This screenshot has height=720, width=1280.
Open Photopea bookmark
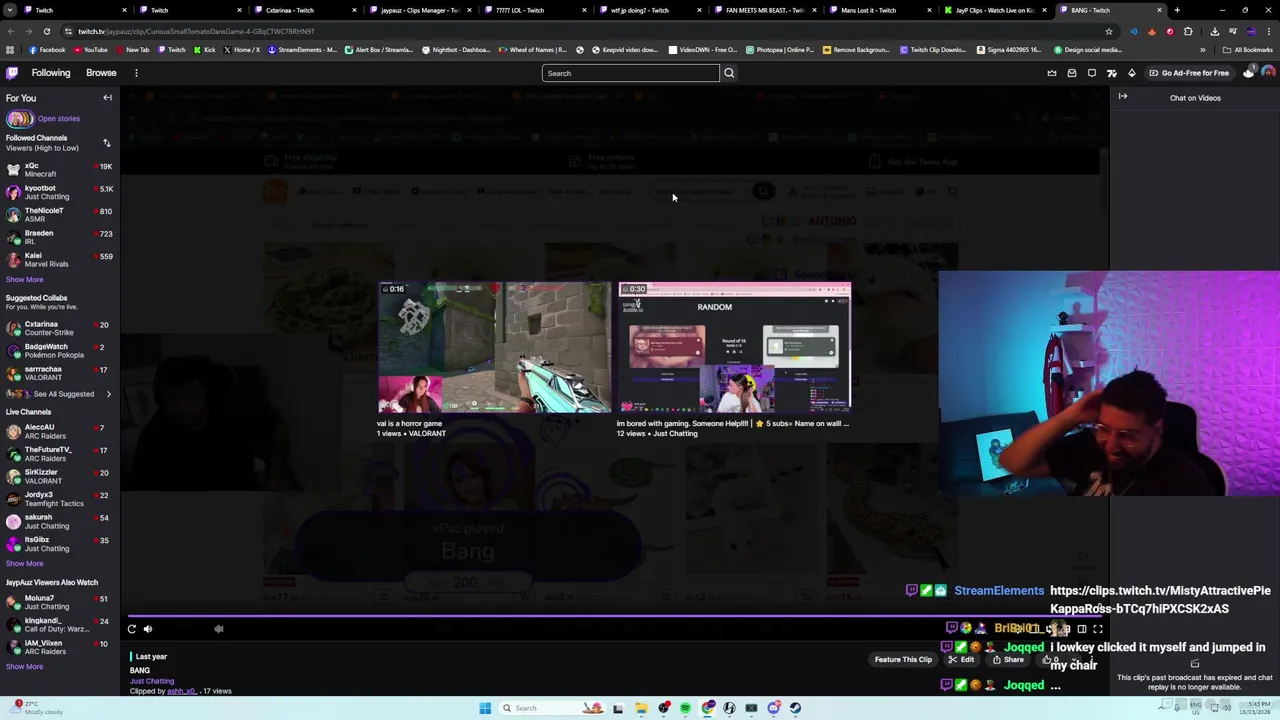point(781,49)
